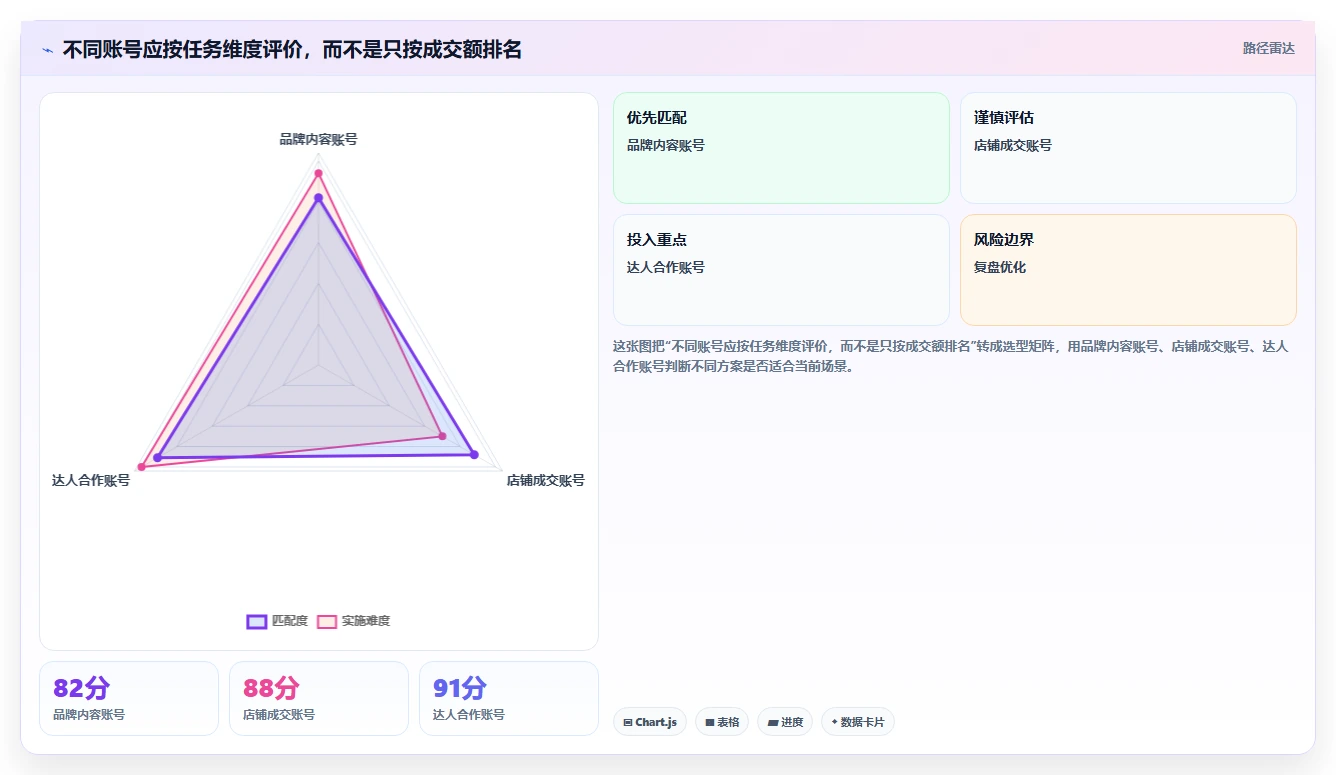Open the 谨慎评估 card

pyautogui.click(x=1128, y=148)
